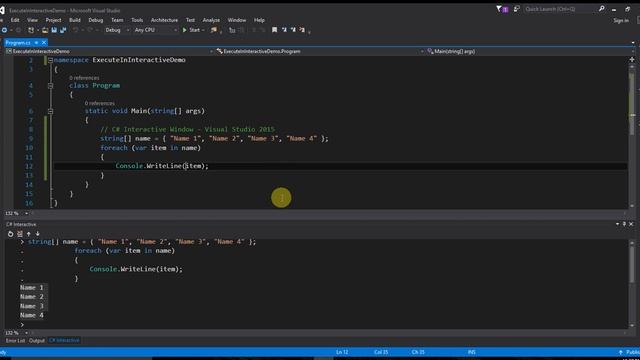Open the Debug configuration dropdown

pos(117,30)
